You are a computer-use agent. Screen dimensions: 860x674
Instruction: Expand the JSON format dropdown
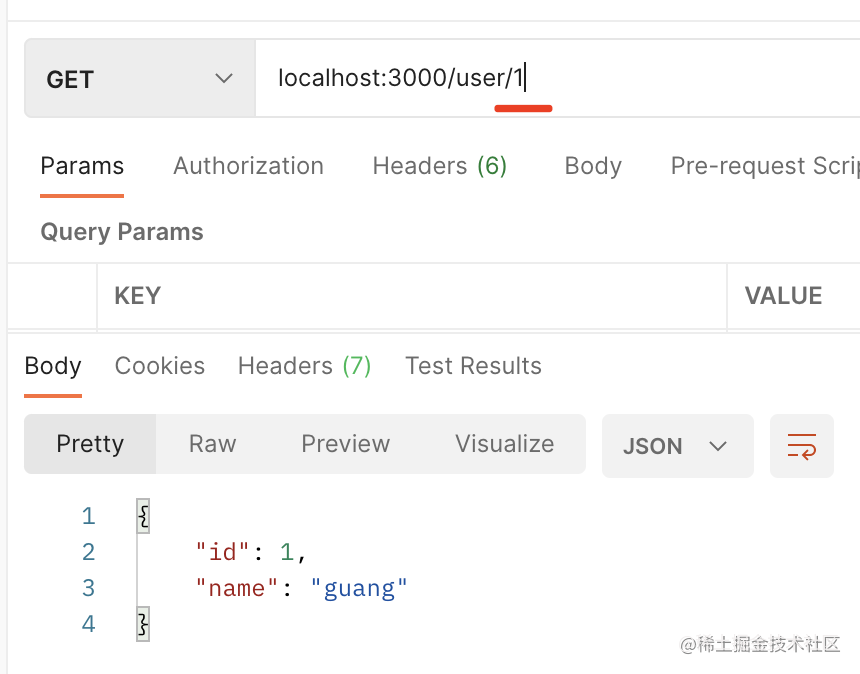pos(677,446)
